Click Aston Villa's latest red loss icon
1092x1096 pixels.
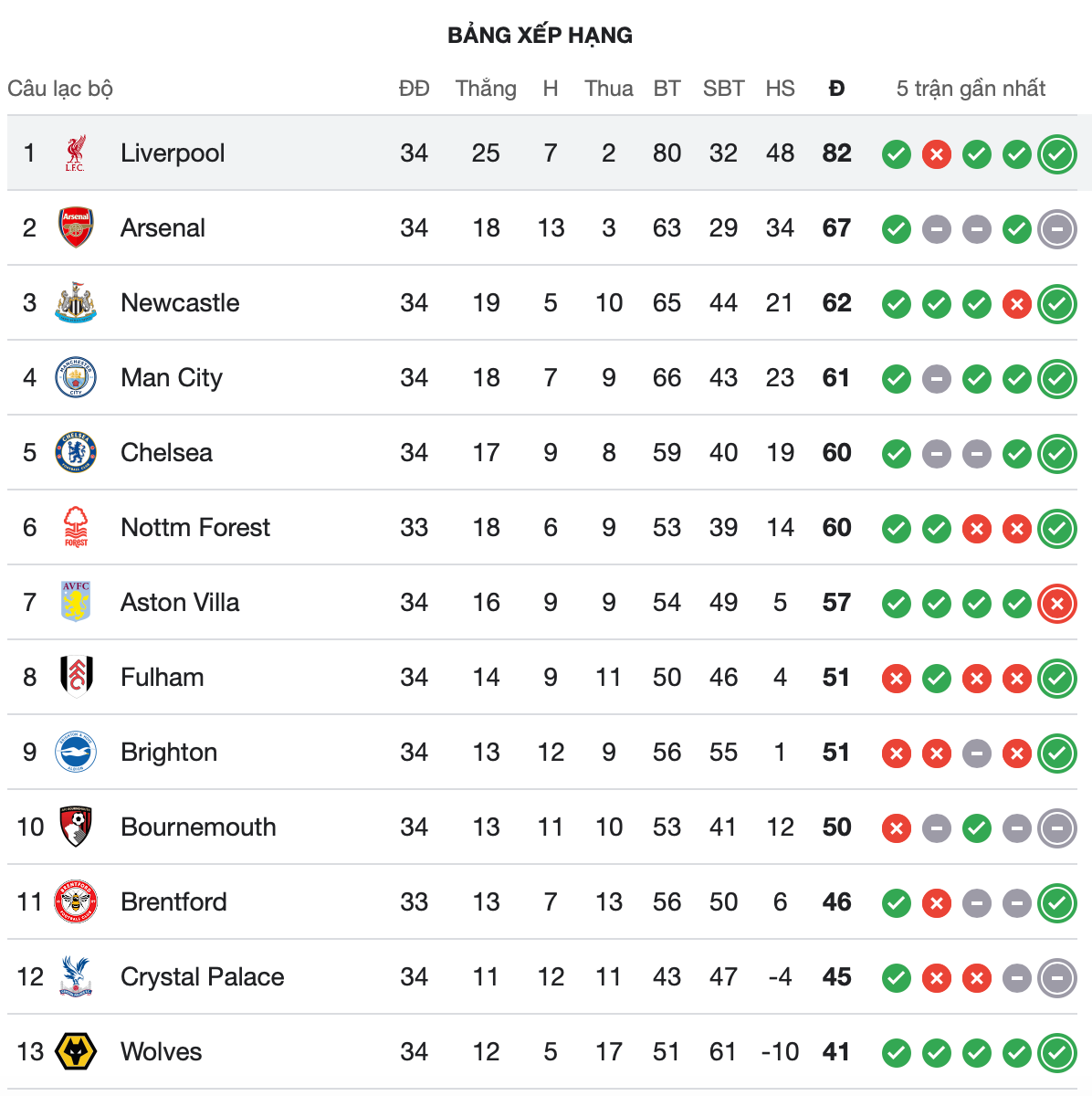pyautogui.click(x=1057, y=604)
